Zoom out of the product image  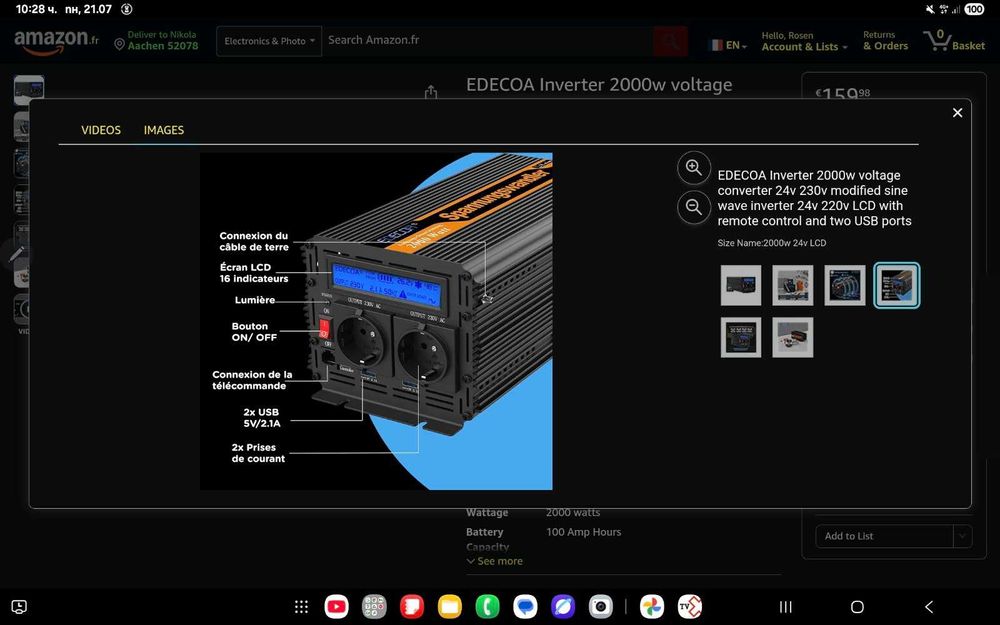coord(693,207)
